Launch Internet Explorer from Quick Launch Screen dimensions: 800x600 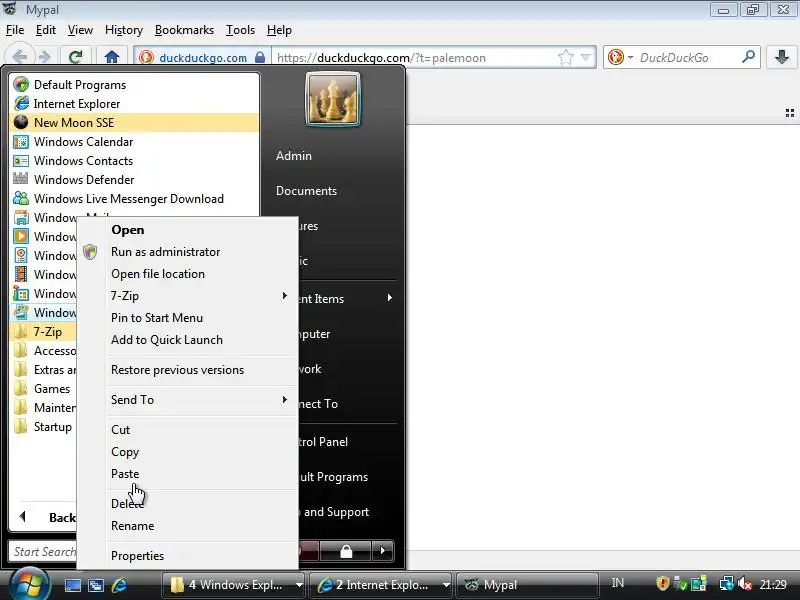119,585
